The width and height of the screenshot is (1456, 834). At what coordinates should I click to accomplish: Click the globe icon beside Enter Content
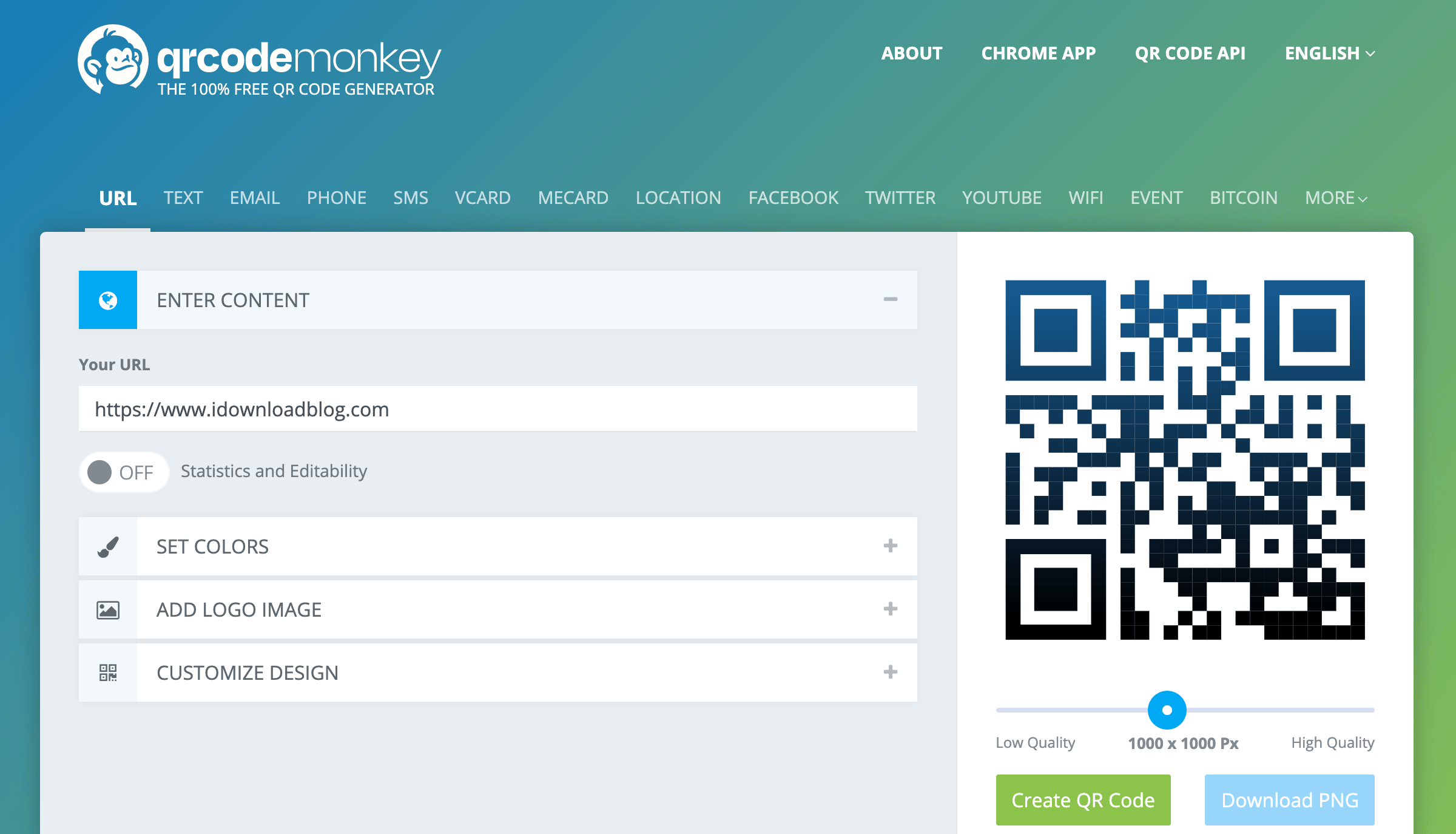[x=108, y=300]
